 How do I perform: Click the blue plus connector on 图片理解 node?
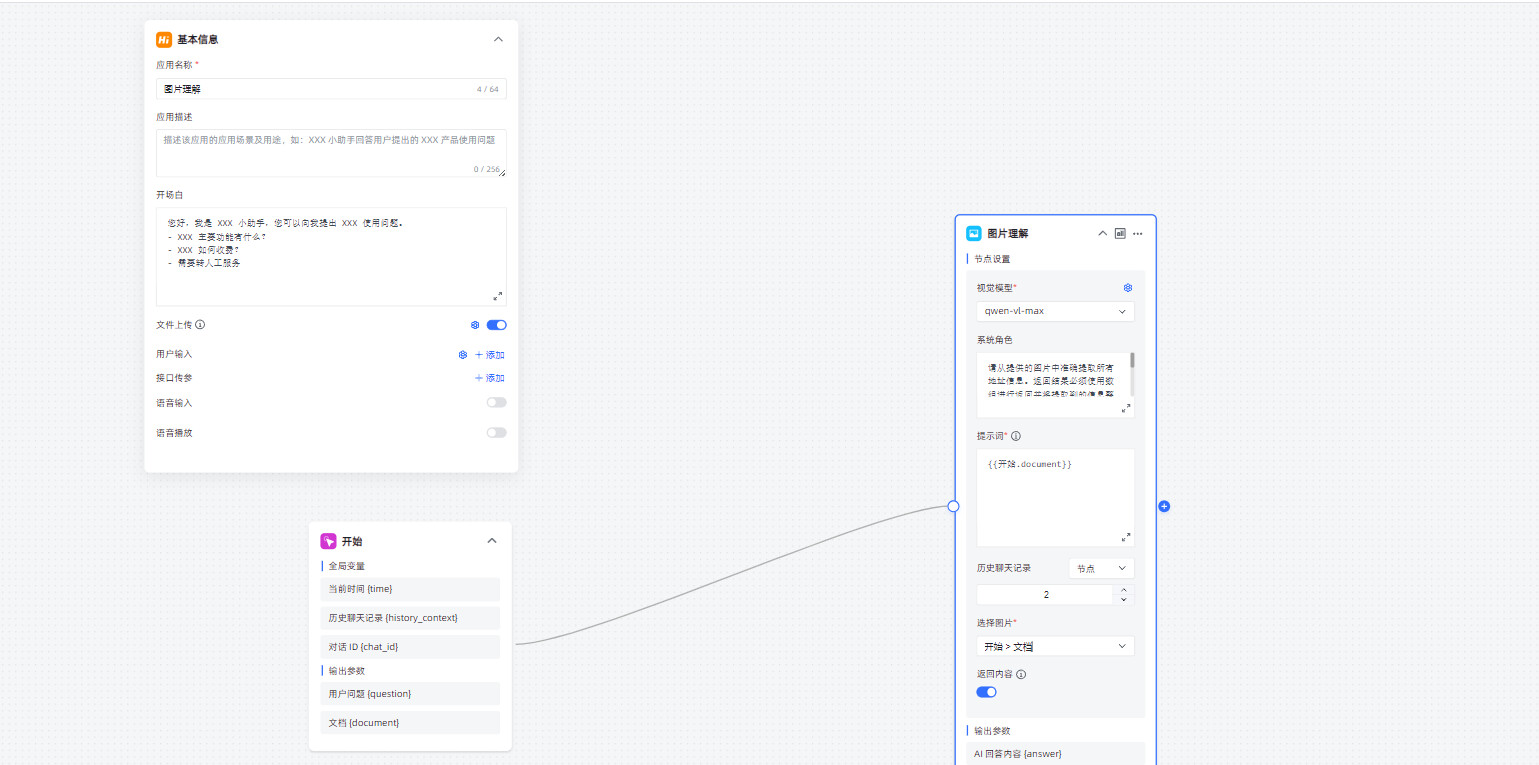point(1164,507)
